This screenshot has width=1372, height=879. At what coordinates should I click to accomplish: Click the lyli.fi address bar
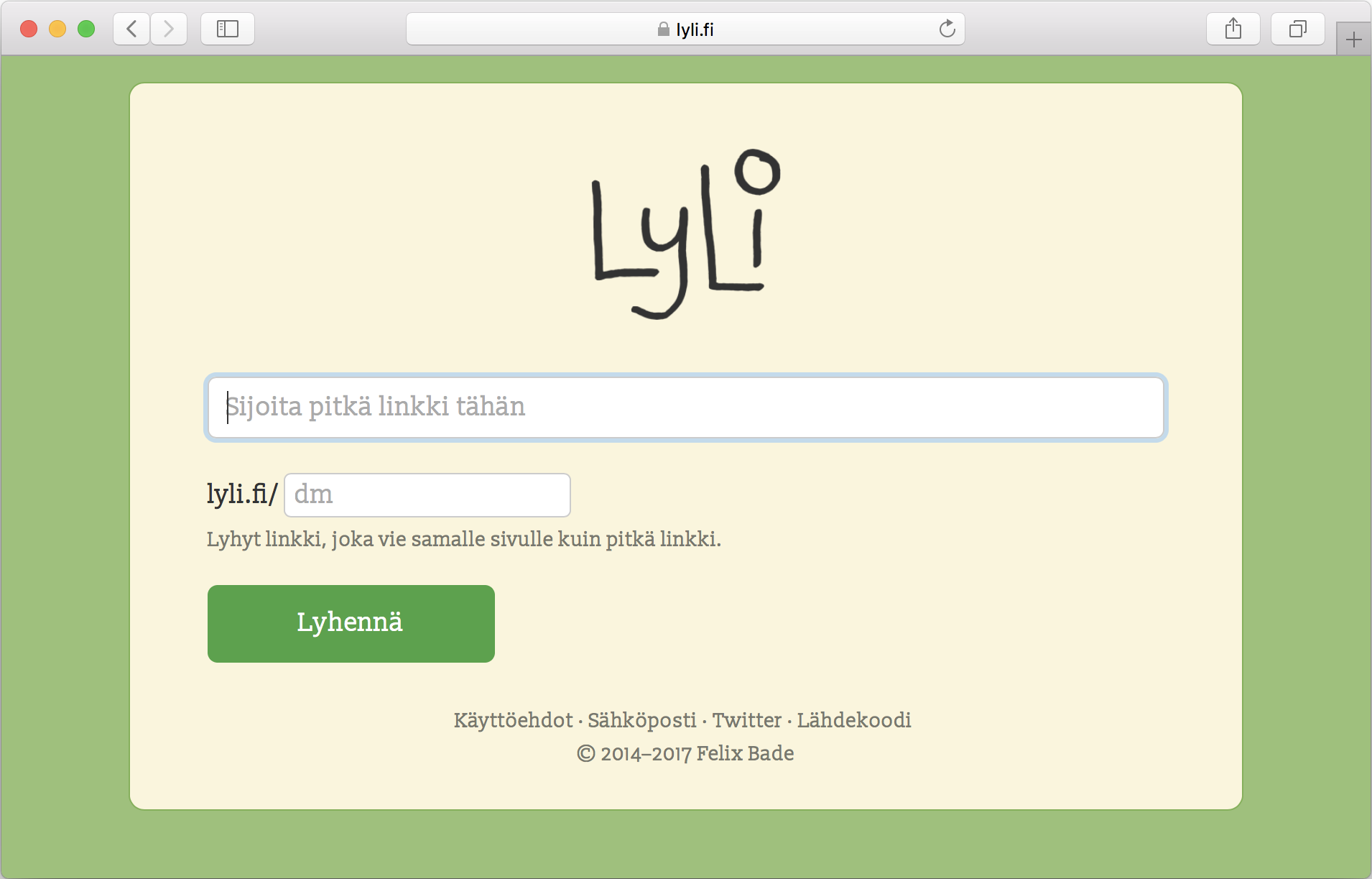685,29
